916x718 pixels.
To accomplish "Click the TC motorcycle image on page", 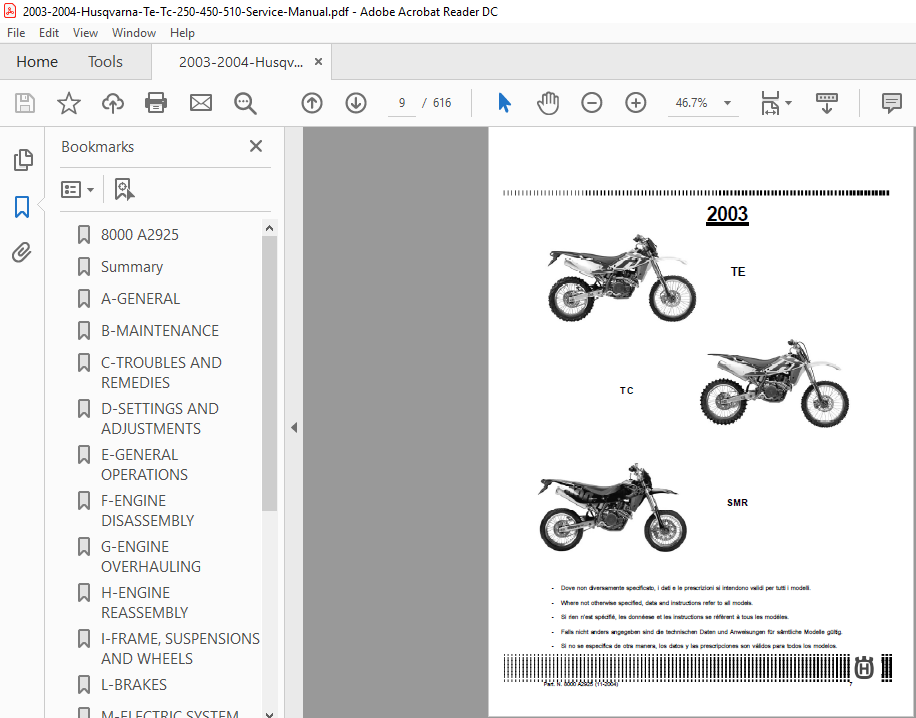I will [775, 382].
